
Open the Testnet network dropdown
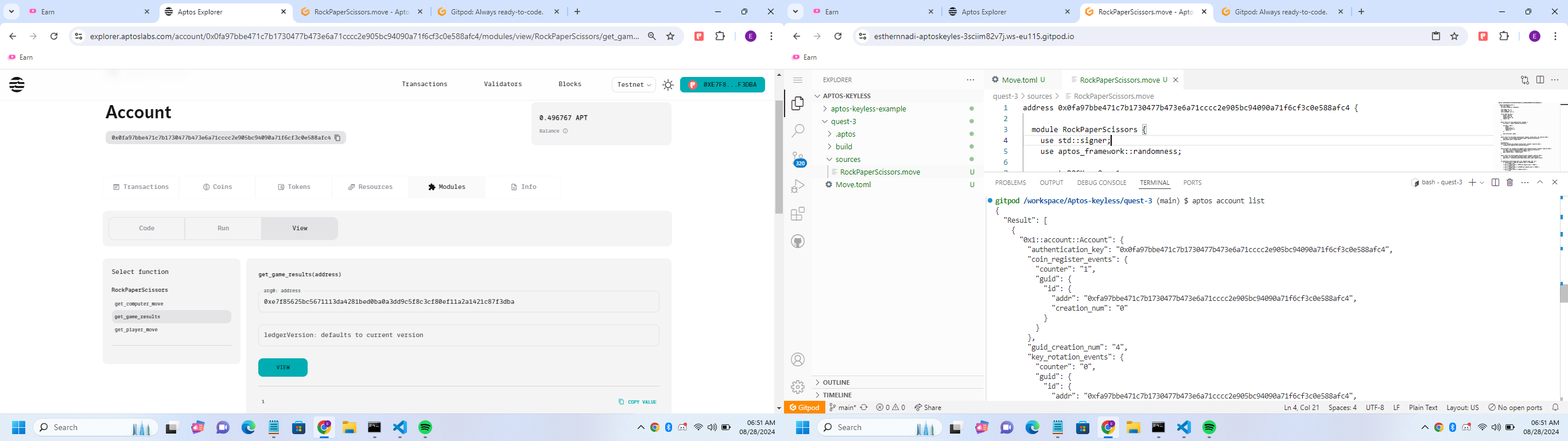pyautogui.click(x=634, y=84)
